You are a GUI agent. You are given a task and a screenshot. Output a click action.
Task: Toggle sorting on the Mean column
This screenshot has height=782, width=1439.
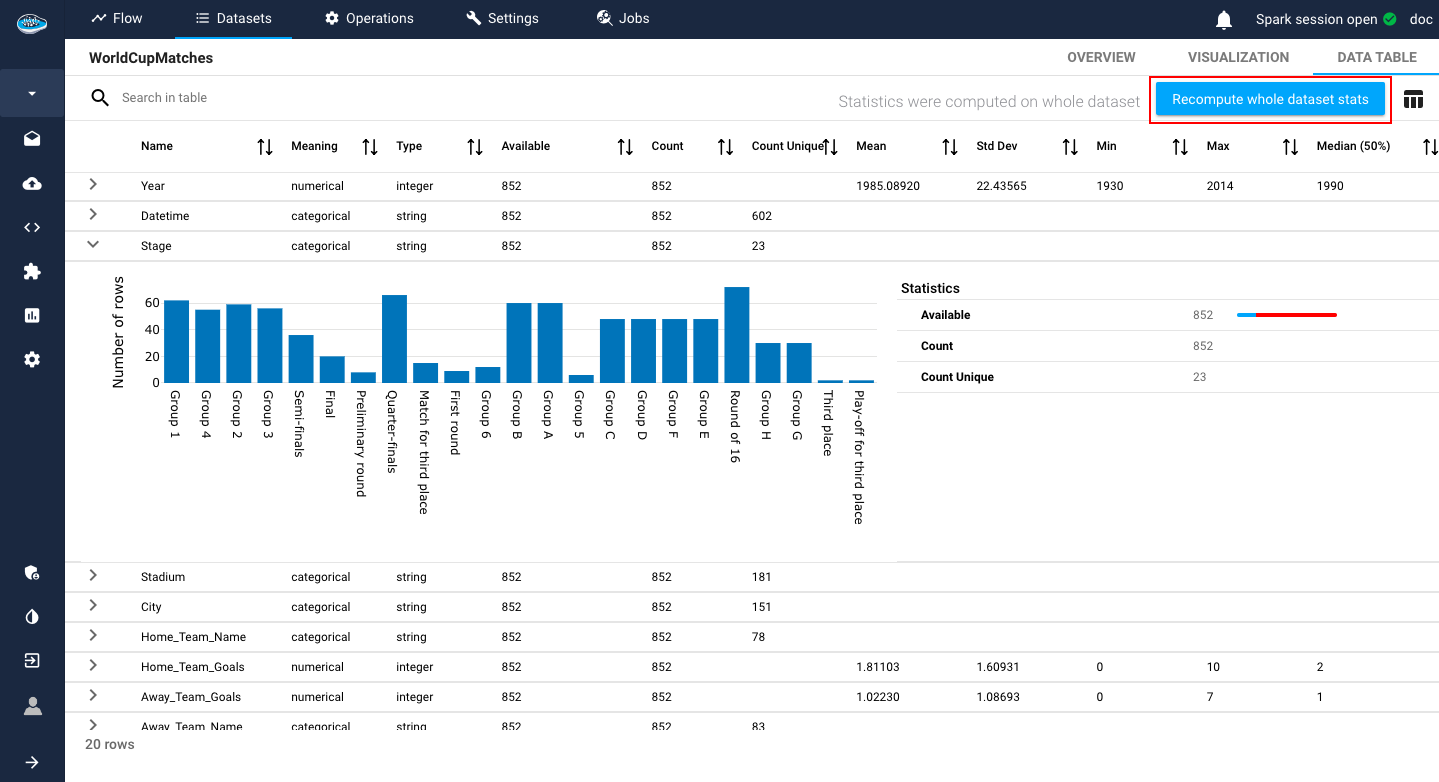pyautogui.click(x=948, y=146)
